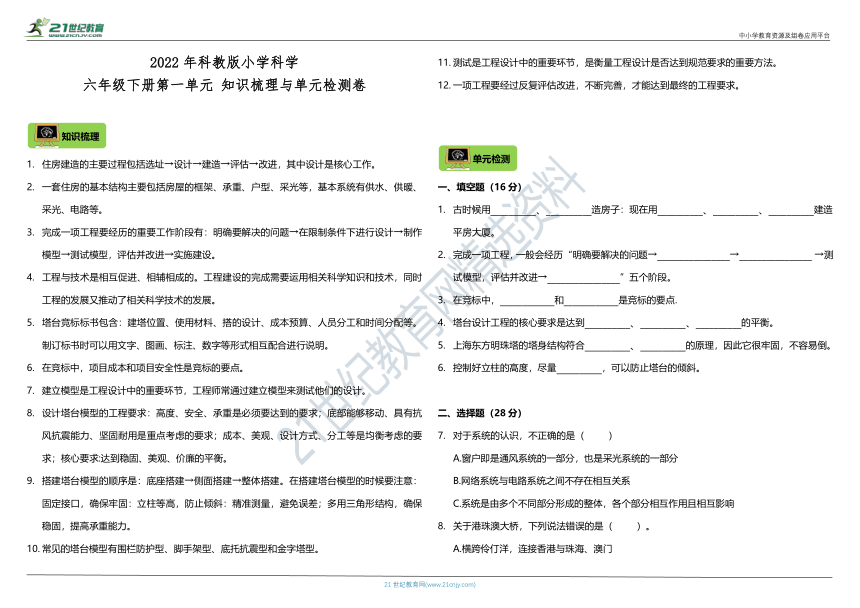This screenshot has height=608, width=860.
Task: Click the blackboard icon beside 单元检测
Action: pos(457,158)
